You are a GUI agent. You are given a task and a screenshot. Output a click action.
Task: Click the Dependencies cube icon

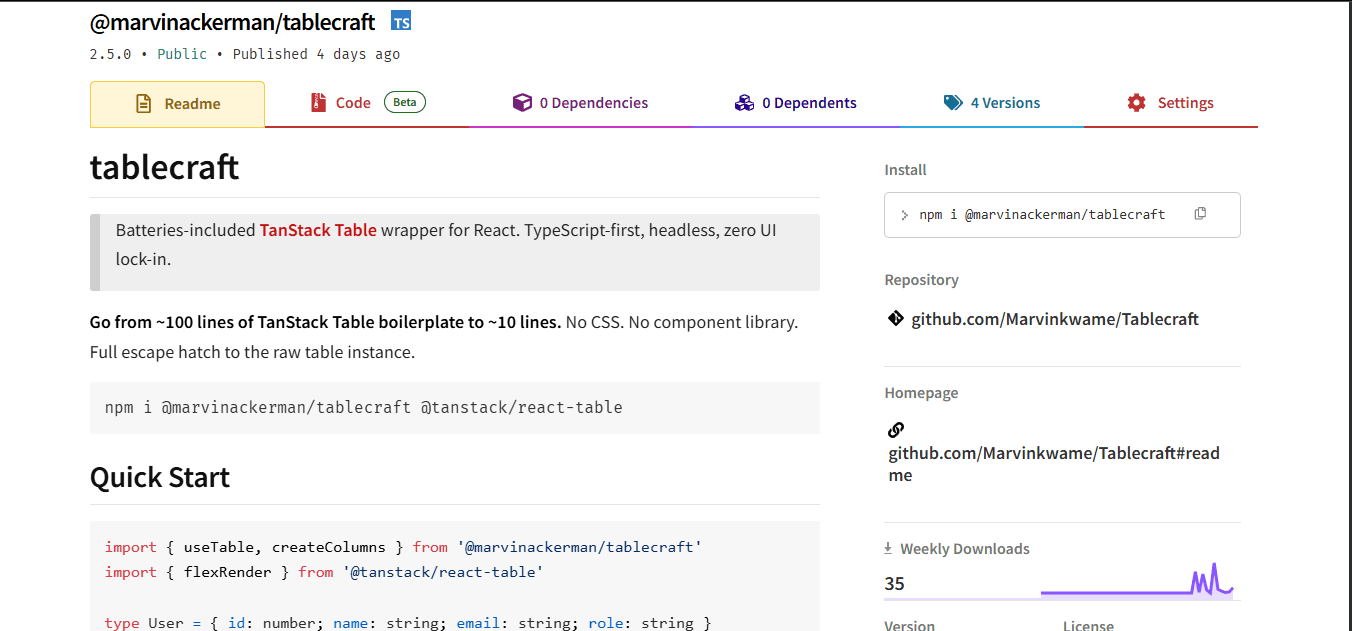522,103
